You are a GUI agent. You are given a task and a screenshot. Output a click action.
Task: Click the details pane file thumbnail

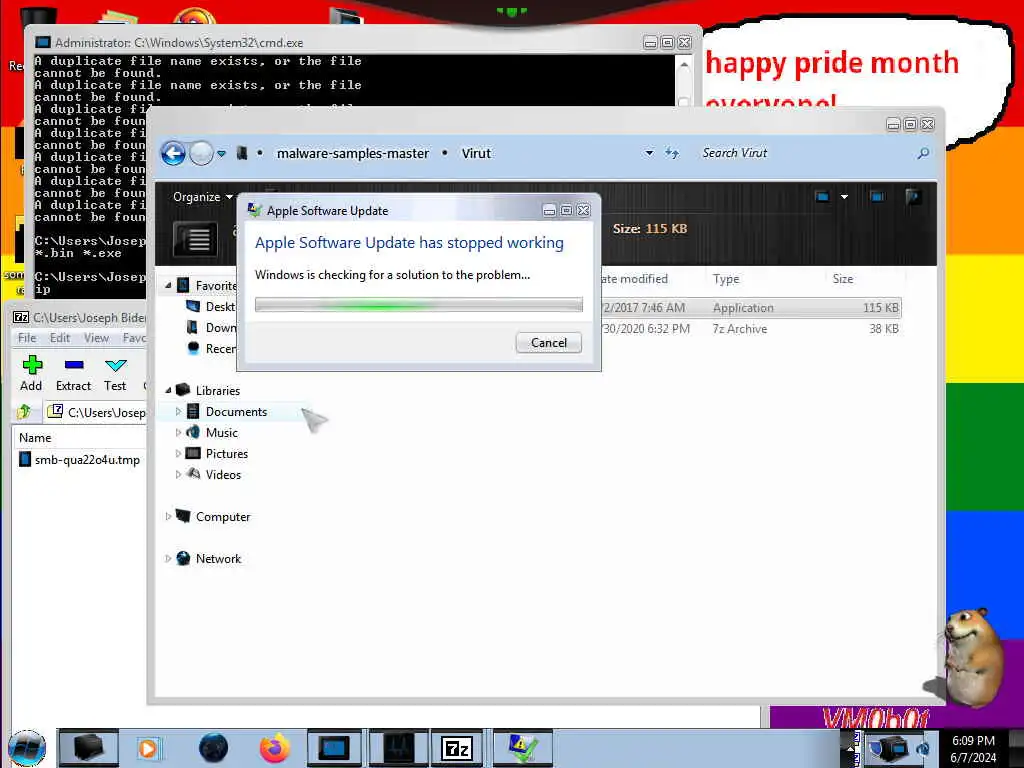click(x=195, y=239)
